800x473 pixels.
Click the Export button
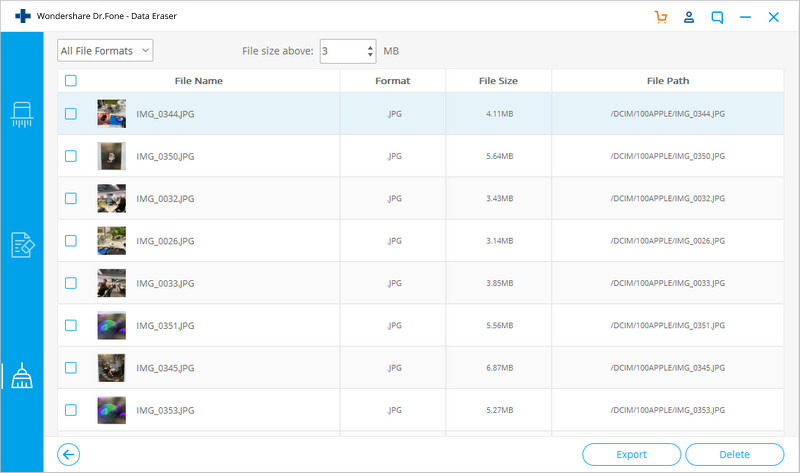tap(631, 454)
